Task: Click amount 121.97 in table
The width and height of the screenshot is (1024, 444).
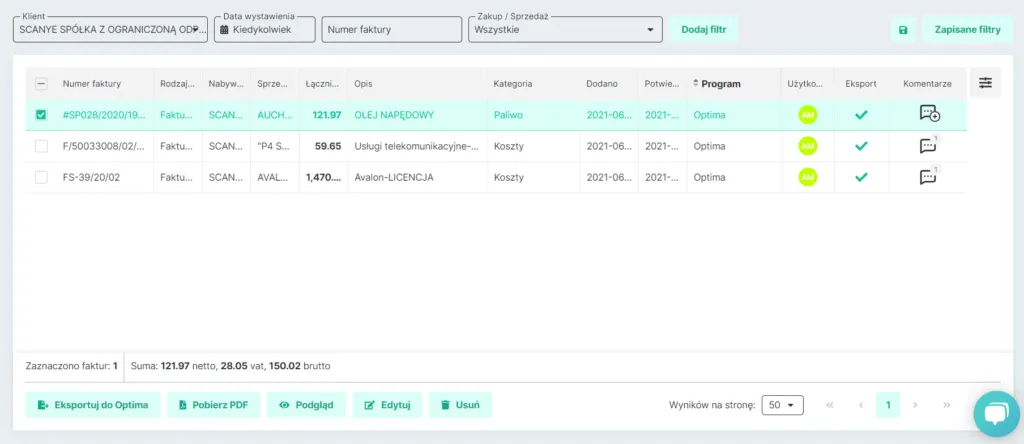Action: click(327, 114)
